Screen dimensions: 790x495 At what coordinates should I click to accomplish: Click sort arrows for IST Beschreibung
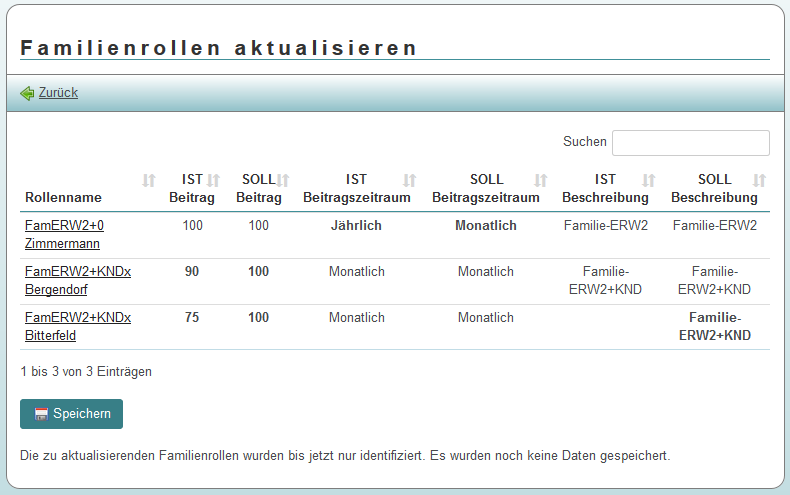tap(649, 180)
